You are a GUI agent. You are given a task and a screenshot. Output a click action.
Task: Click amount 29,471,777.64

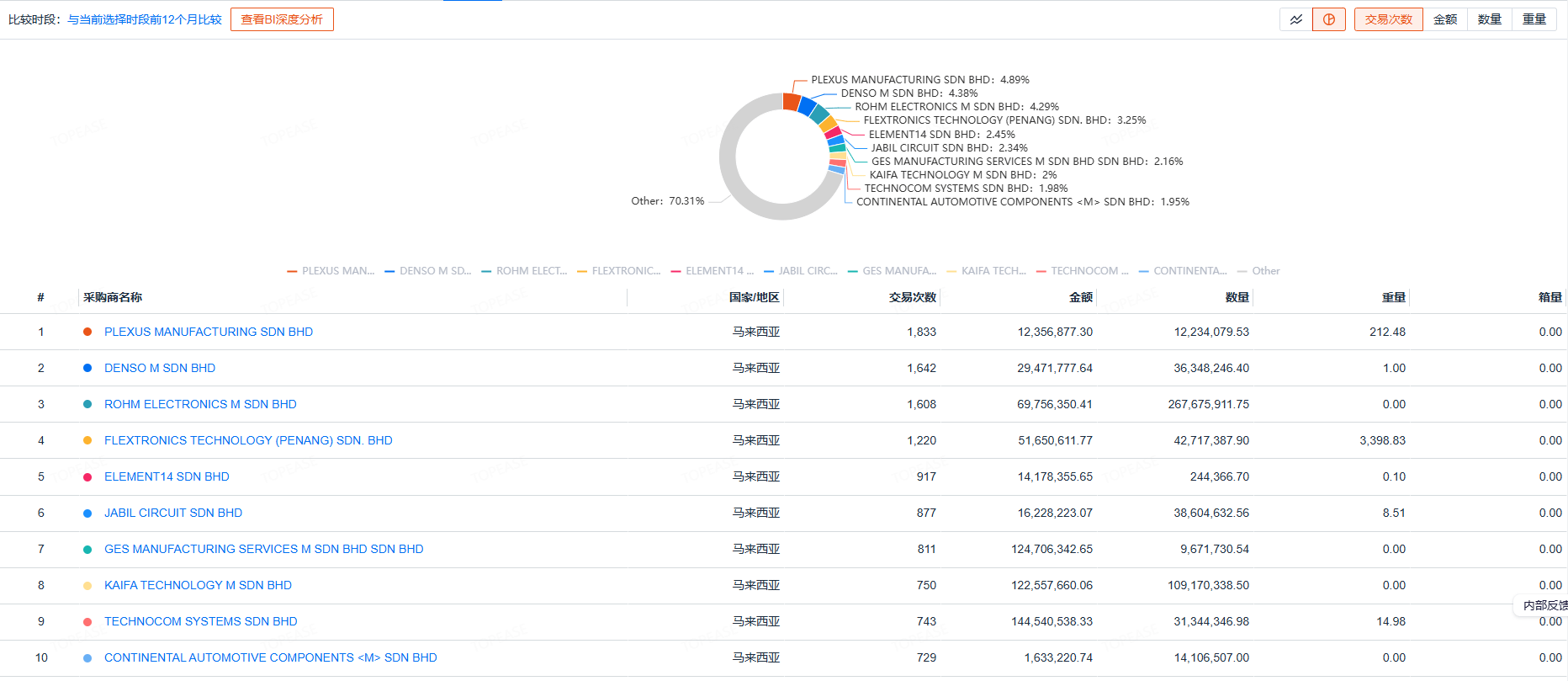tap(1055, 368)
